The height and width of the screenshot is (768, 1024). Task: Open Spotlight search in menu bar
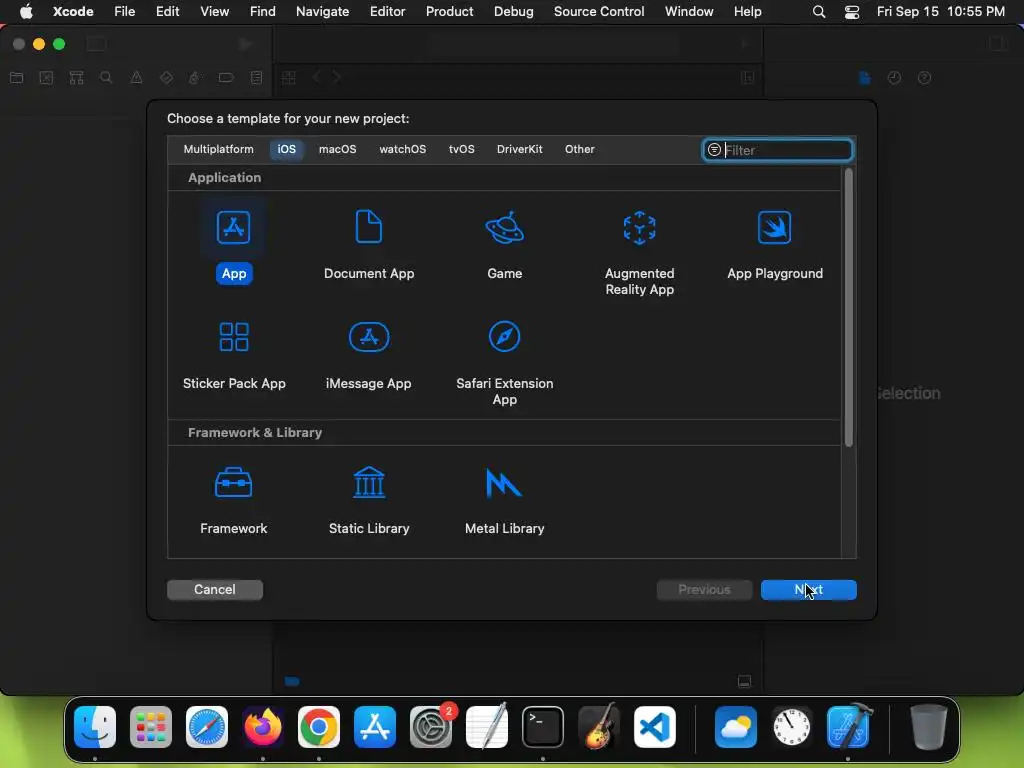[818, 11]
